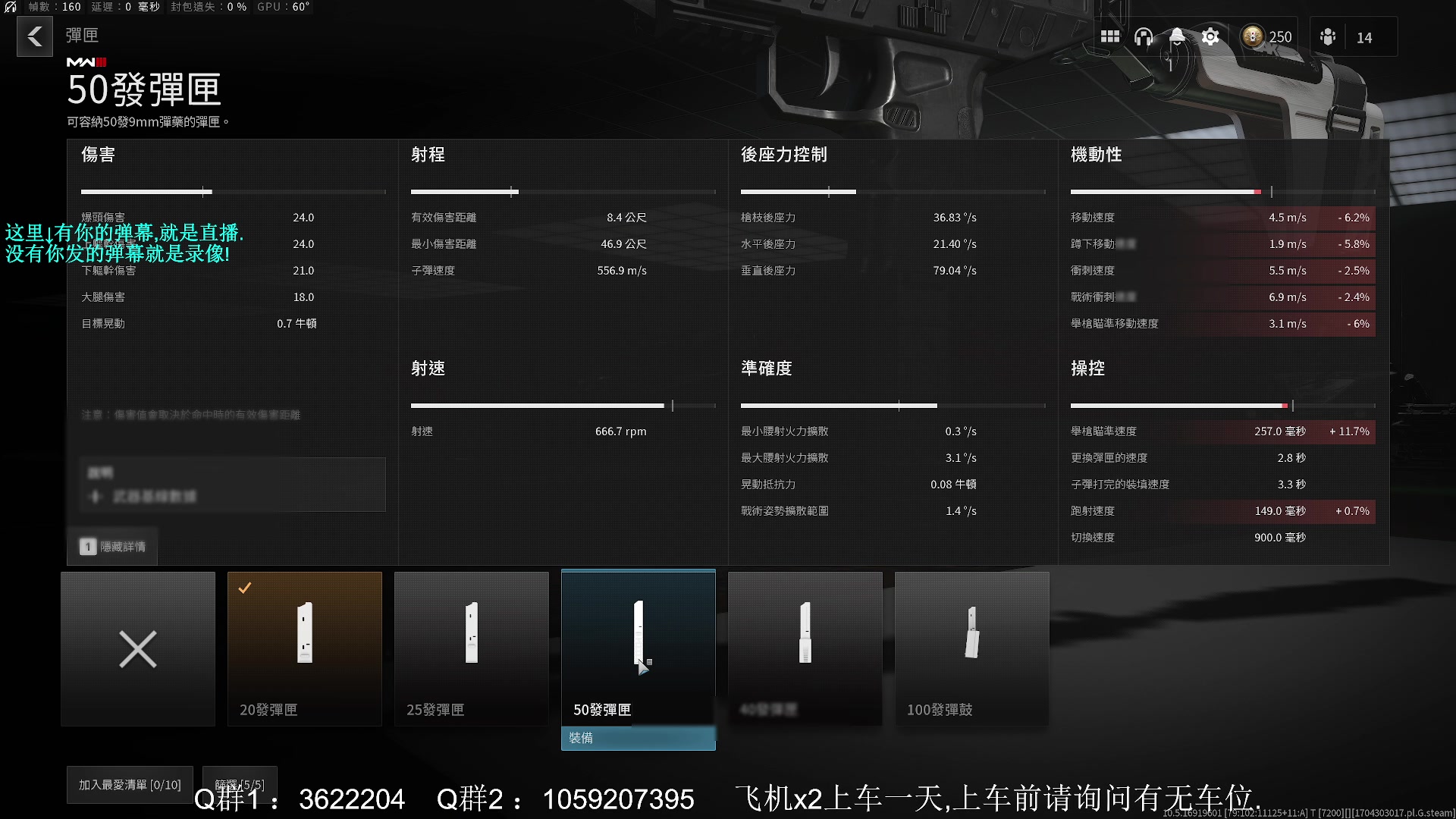
Task: Open the settings gear icon
Action: [1210, 36]
